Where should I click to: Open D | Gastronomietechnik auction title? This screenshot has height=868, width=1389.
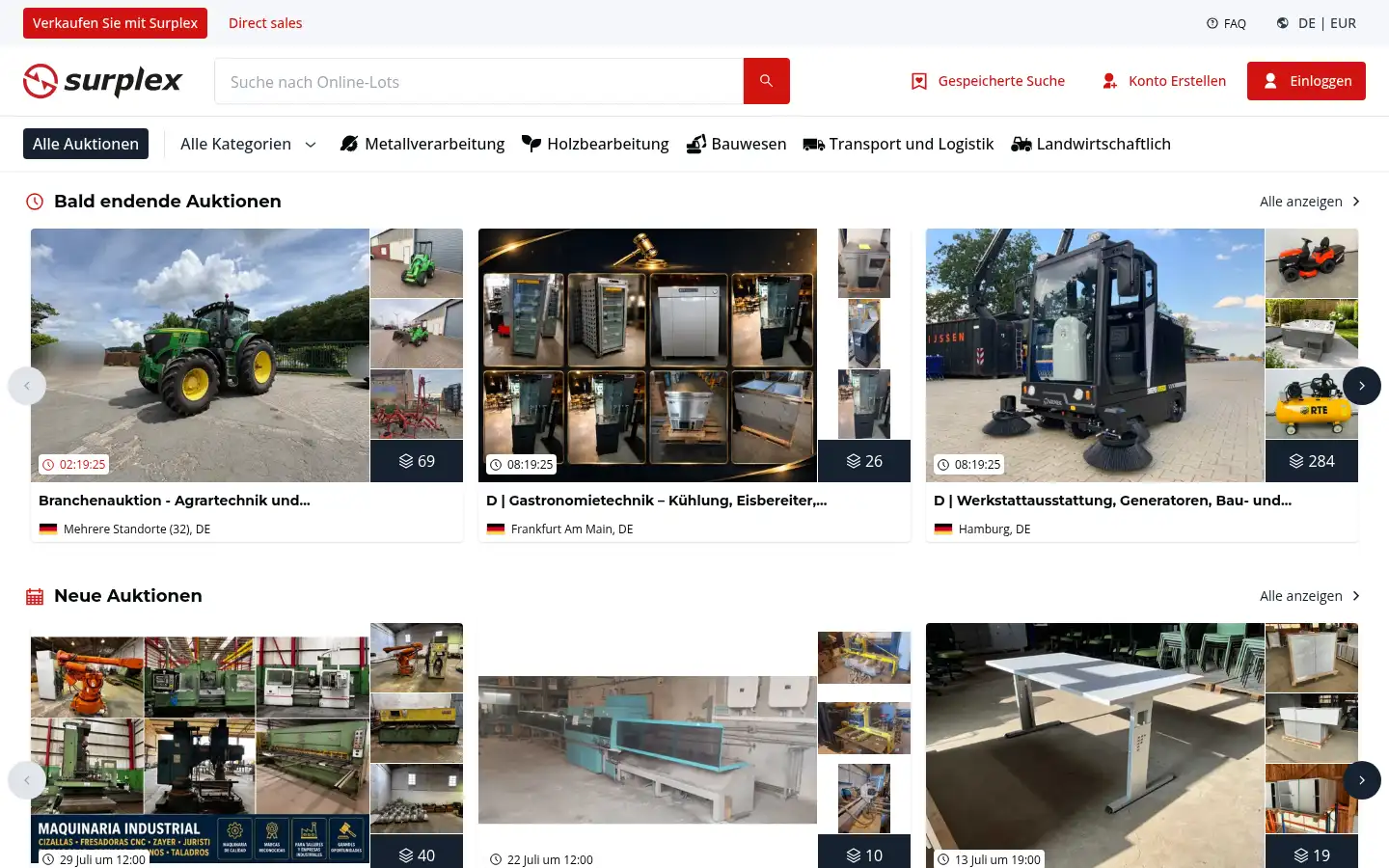click(x=657, y=501)
